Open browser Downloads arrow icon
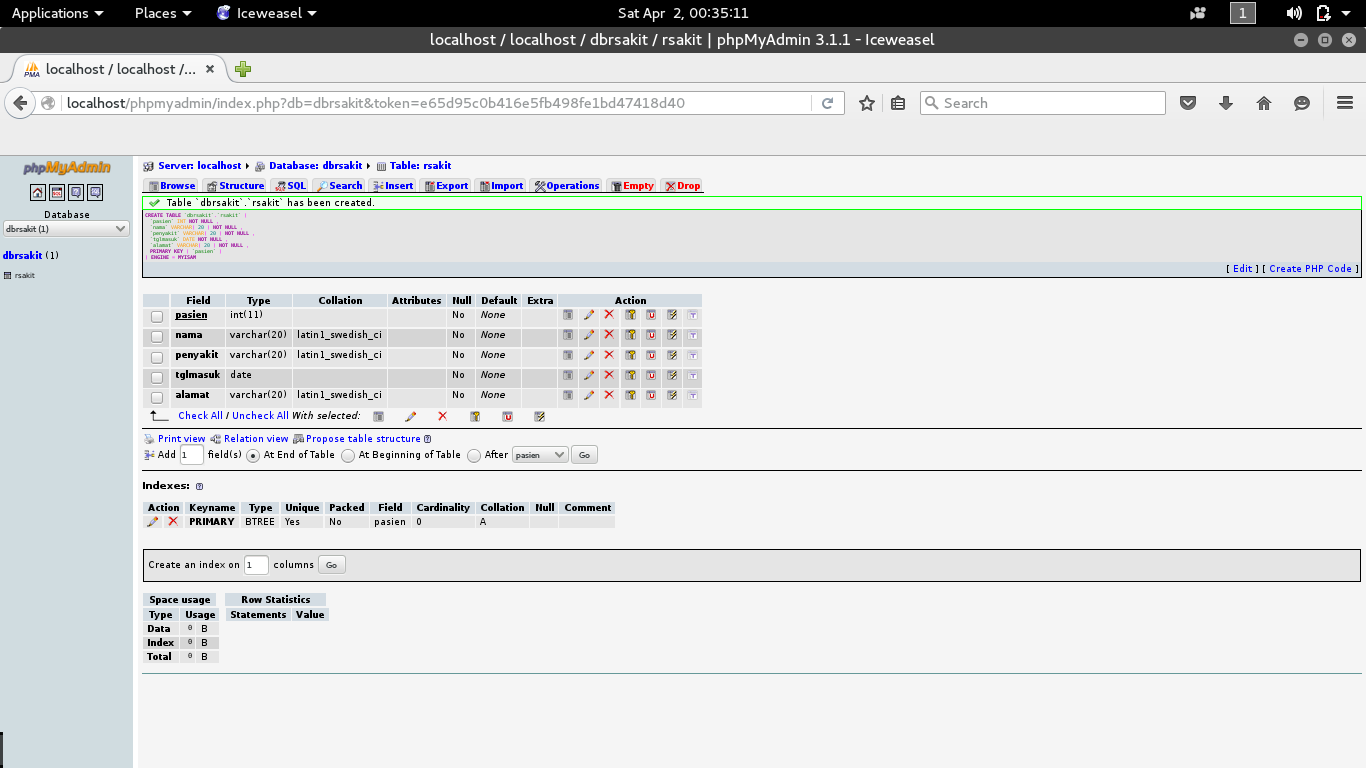Image resolution: width=1366 pixels, height=768 pixels. [x=1226, y=103]
